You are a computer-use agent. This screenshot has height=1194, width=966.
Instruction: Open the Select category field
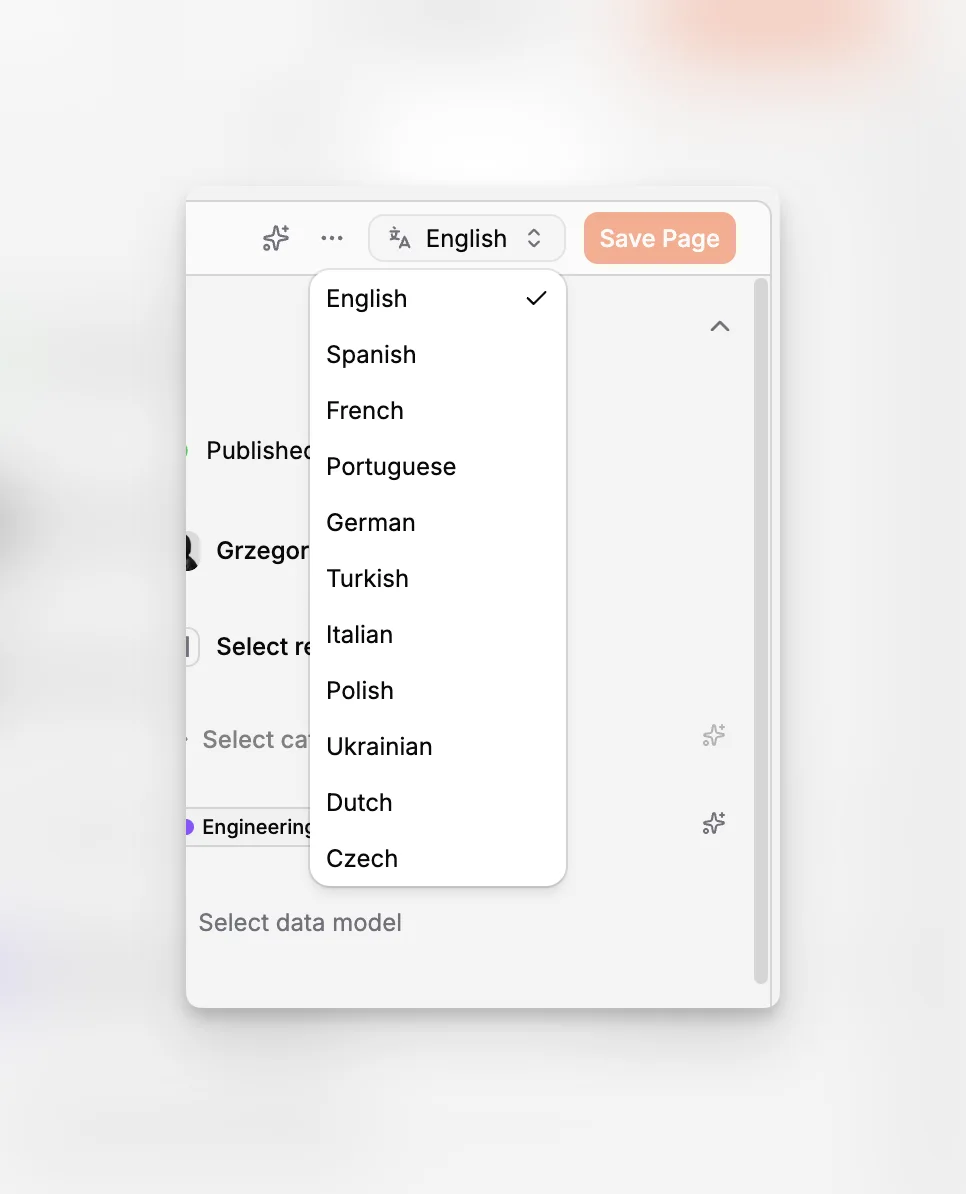click(256, 739)
